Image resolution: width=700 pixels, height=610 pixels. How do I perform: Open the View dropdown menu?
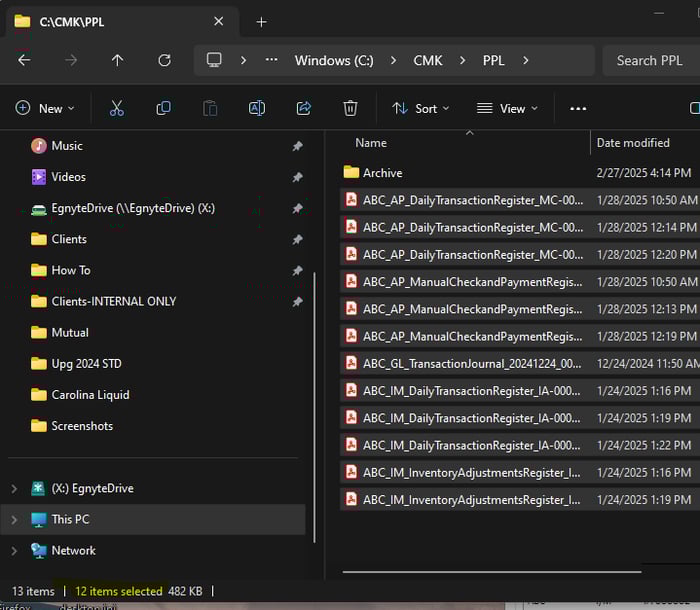(x=507, y=108)
